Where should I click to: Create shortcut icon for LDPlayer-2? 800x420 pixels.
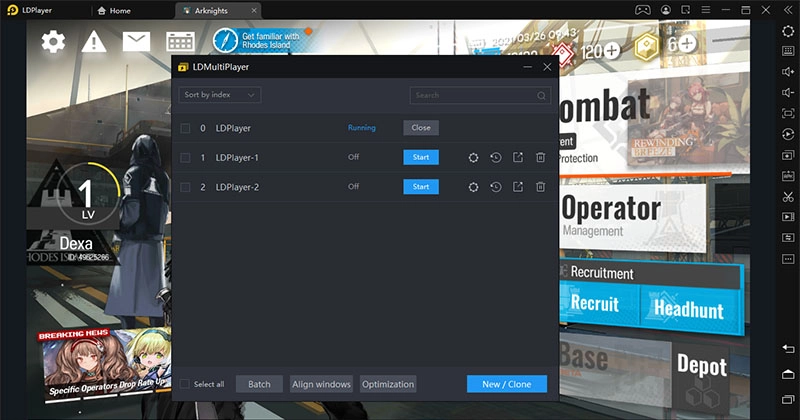(518, 187)
